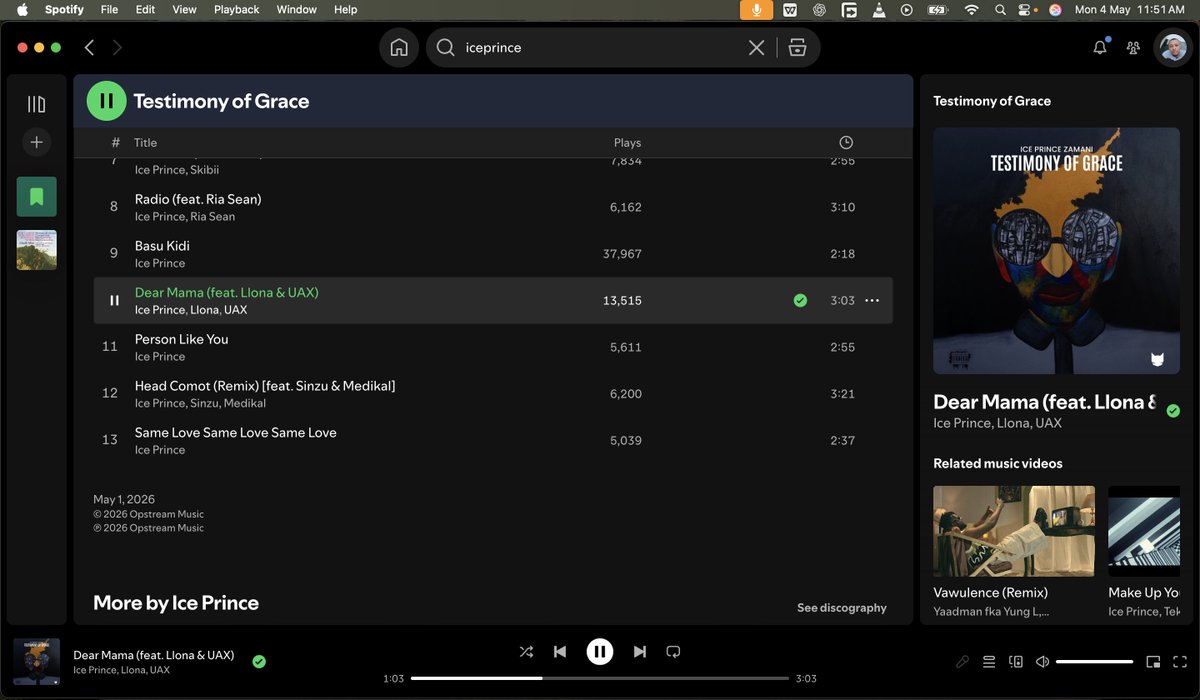The image size is (1200, 700).
Task: Open the play queue icon
Action: pyautogui.click(x=989, y=662)
